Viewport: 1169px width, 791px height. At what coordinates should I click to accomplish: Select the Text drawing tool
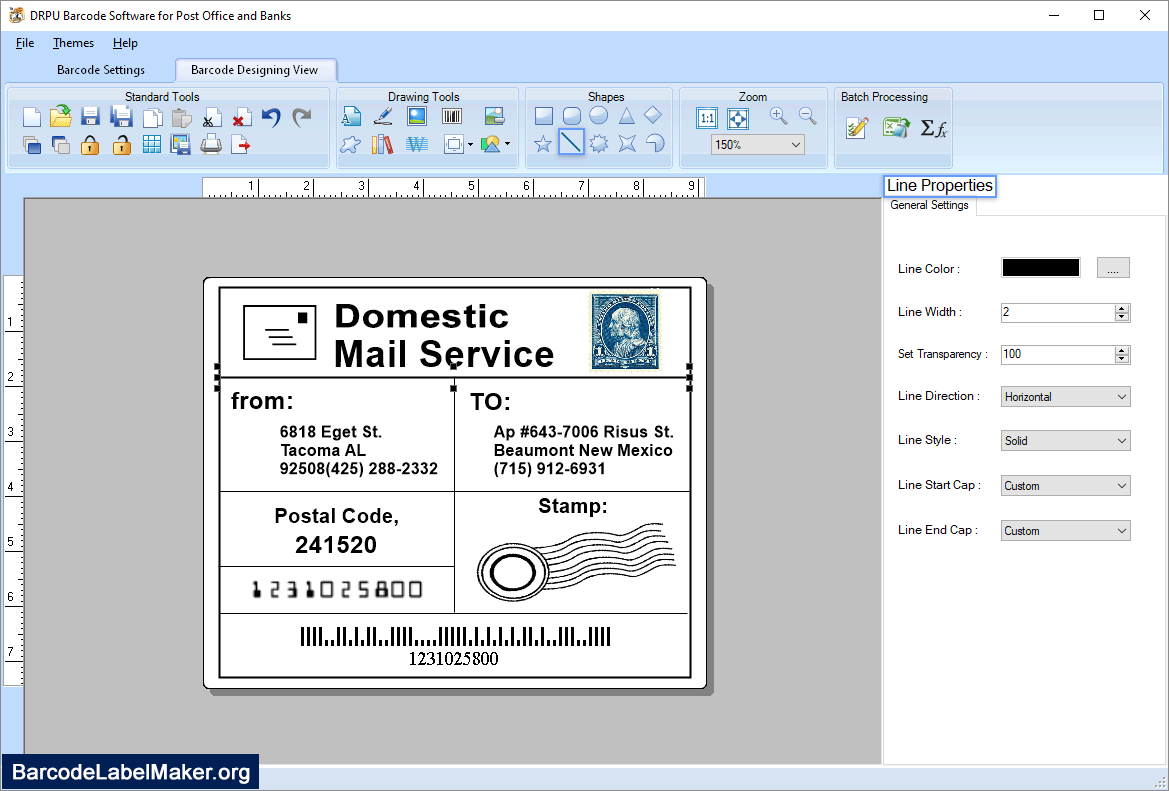coord(351,116)
